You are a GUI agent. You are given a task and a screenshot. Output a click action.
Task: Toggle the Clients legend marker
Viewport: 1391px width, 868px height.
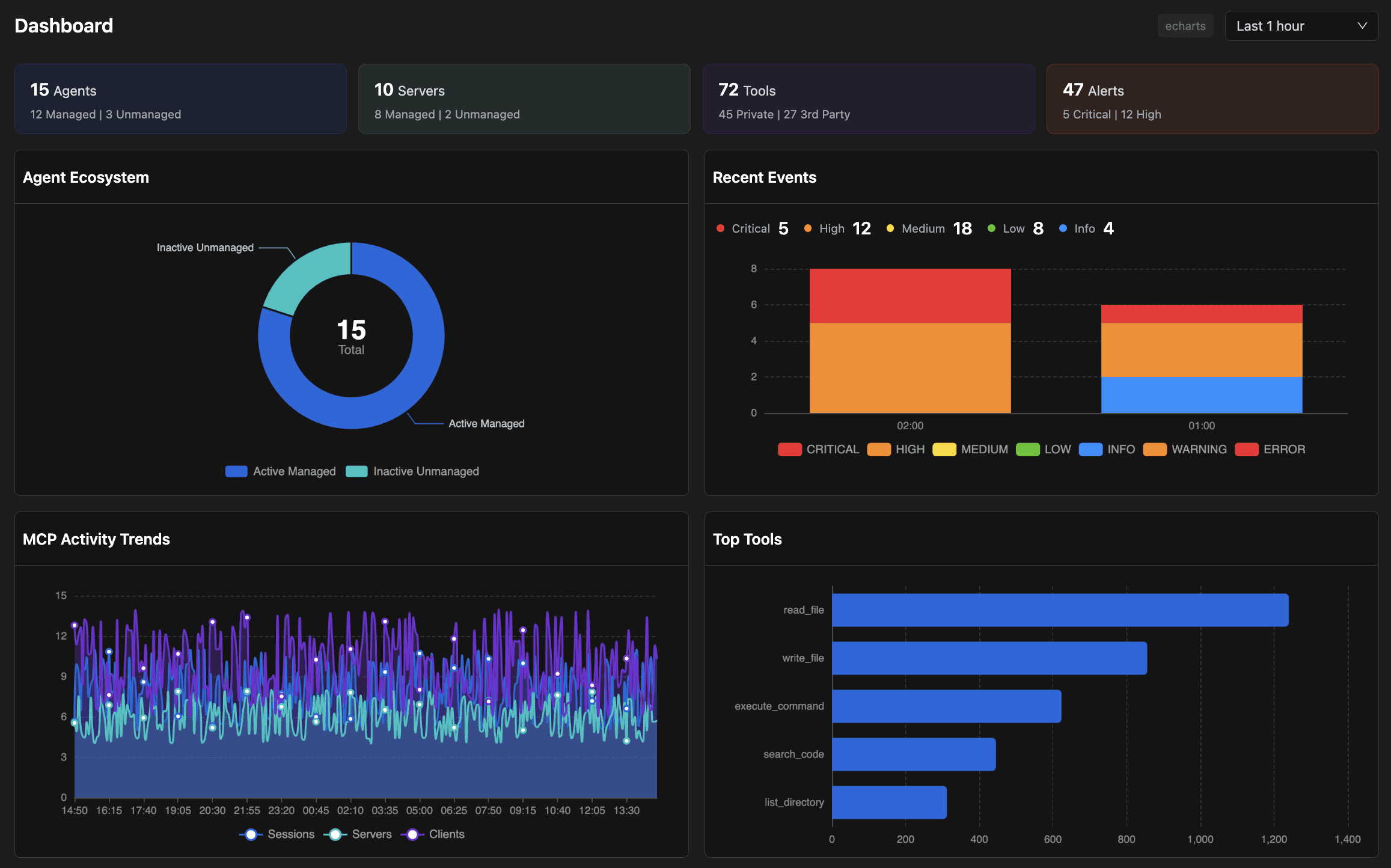(412, 834)
